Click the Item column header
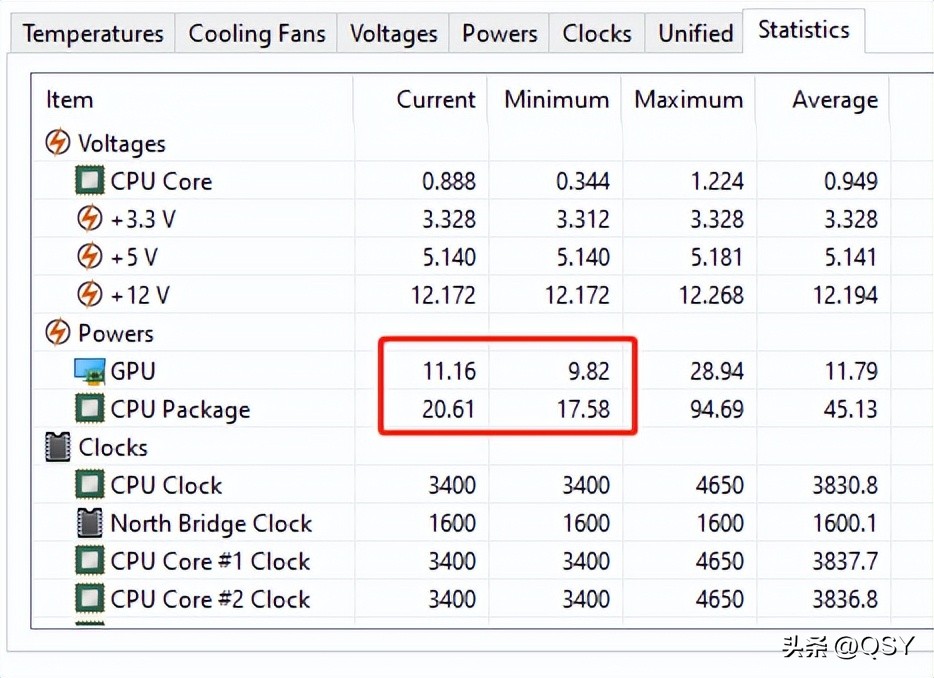 [x=70, y=99]
